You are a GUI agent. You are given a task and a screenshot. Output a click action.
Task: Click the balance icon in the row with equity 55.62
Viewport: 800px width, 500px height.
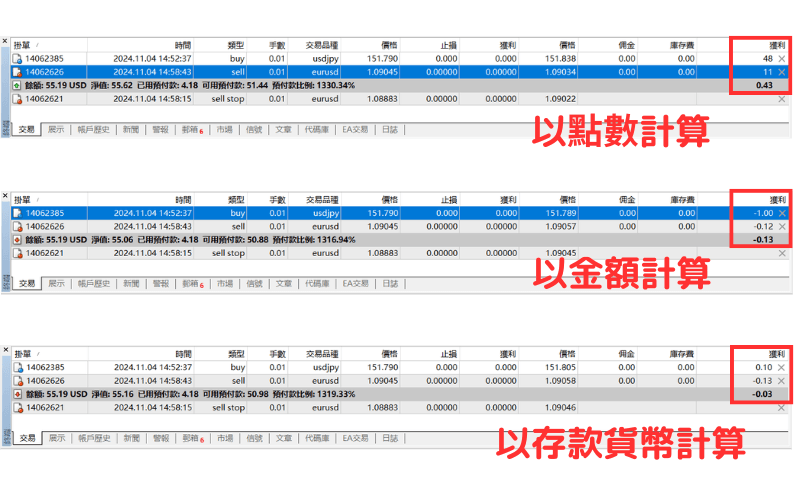click(17, 85)
